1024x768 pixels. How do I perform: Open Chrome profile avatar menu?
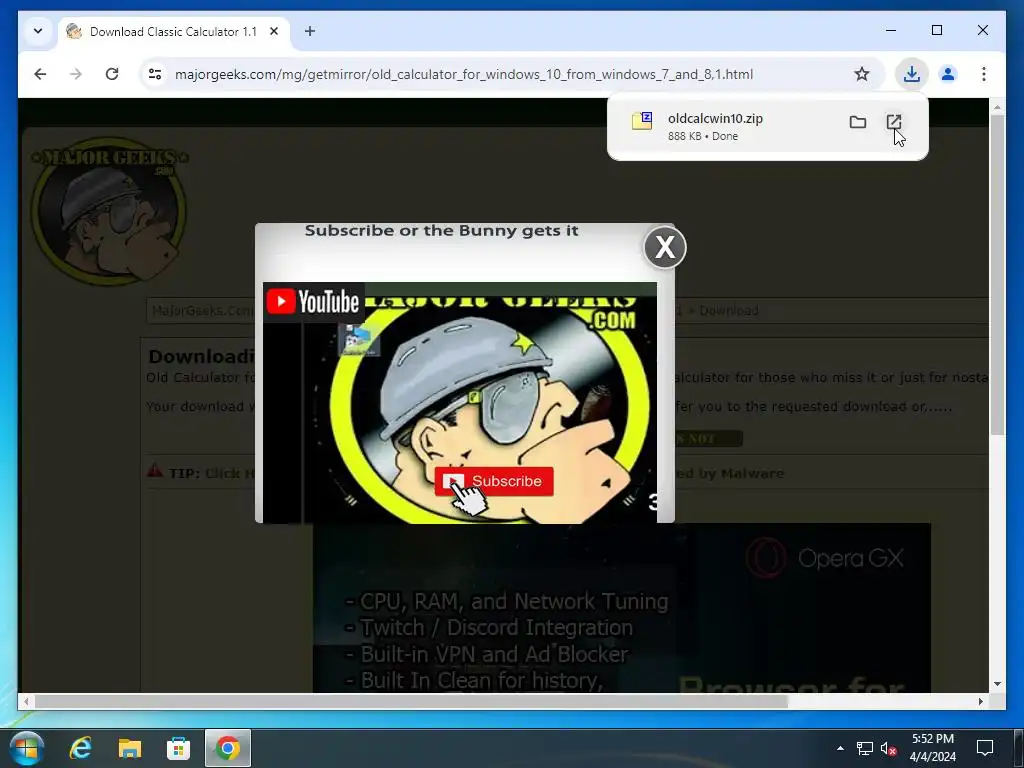tap(948, 74)
